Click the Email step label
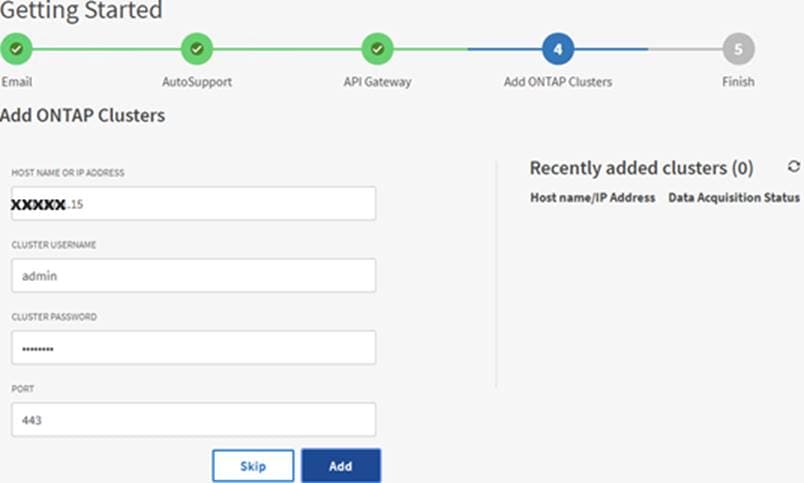The image size is (804, 483). (x=16, y=82)
